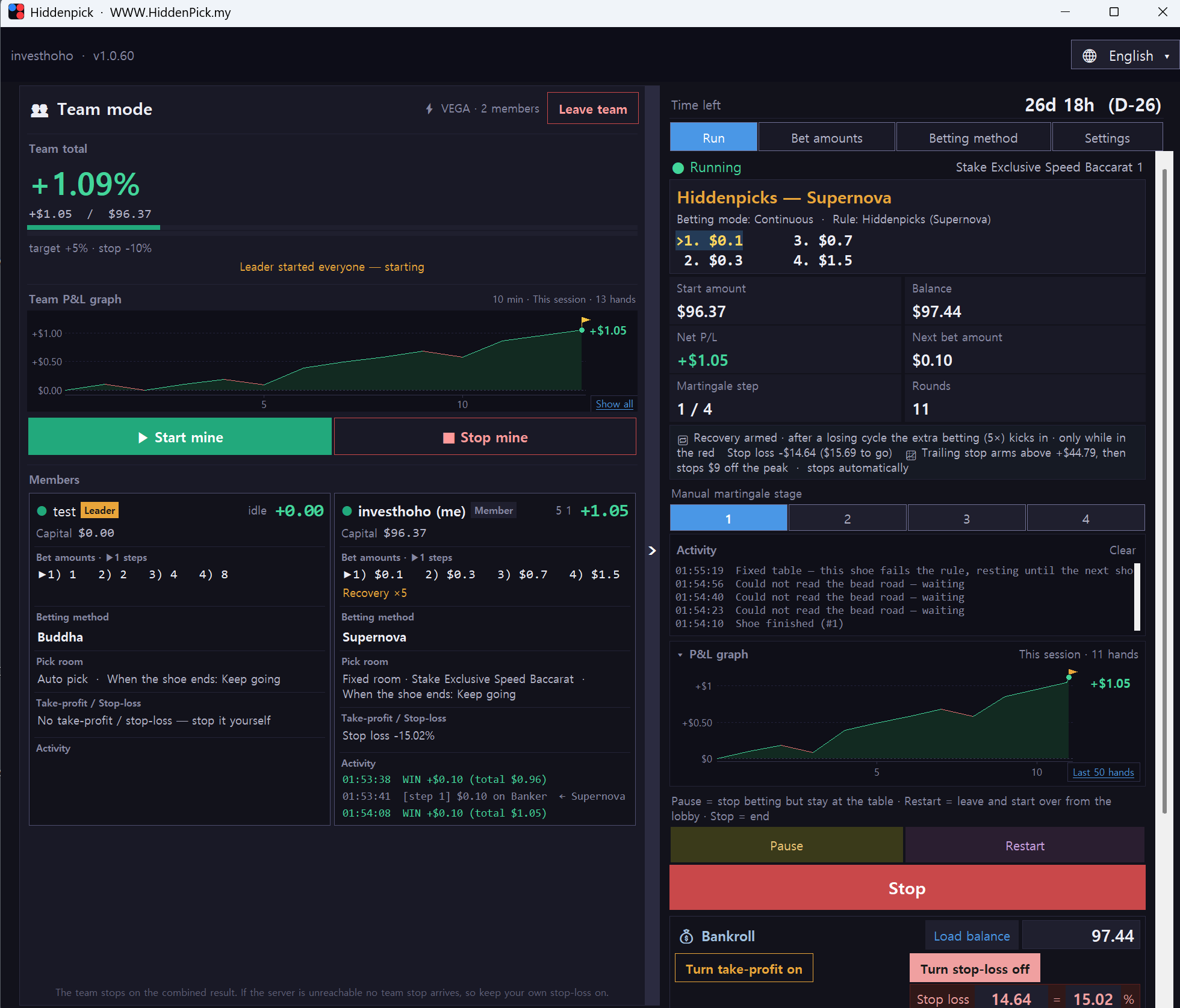1180x1008 pixels.
Task: Click the Buddha betting method in test card
Action: coord(60,637)
